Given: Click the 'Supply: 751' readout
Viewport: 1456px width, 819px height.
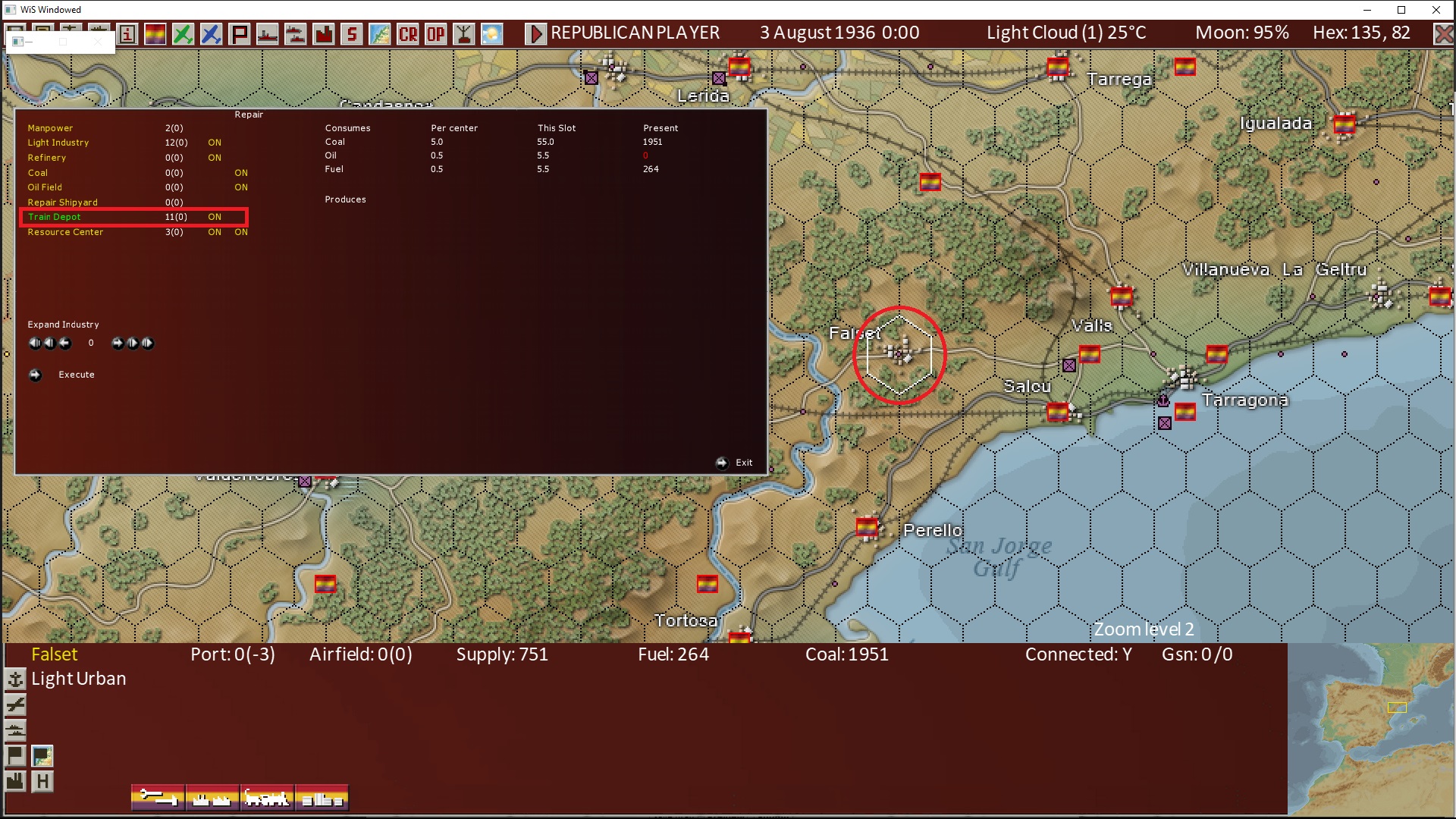Looking at the screenshot, I should tap(502, 654).
